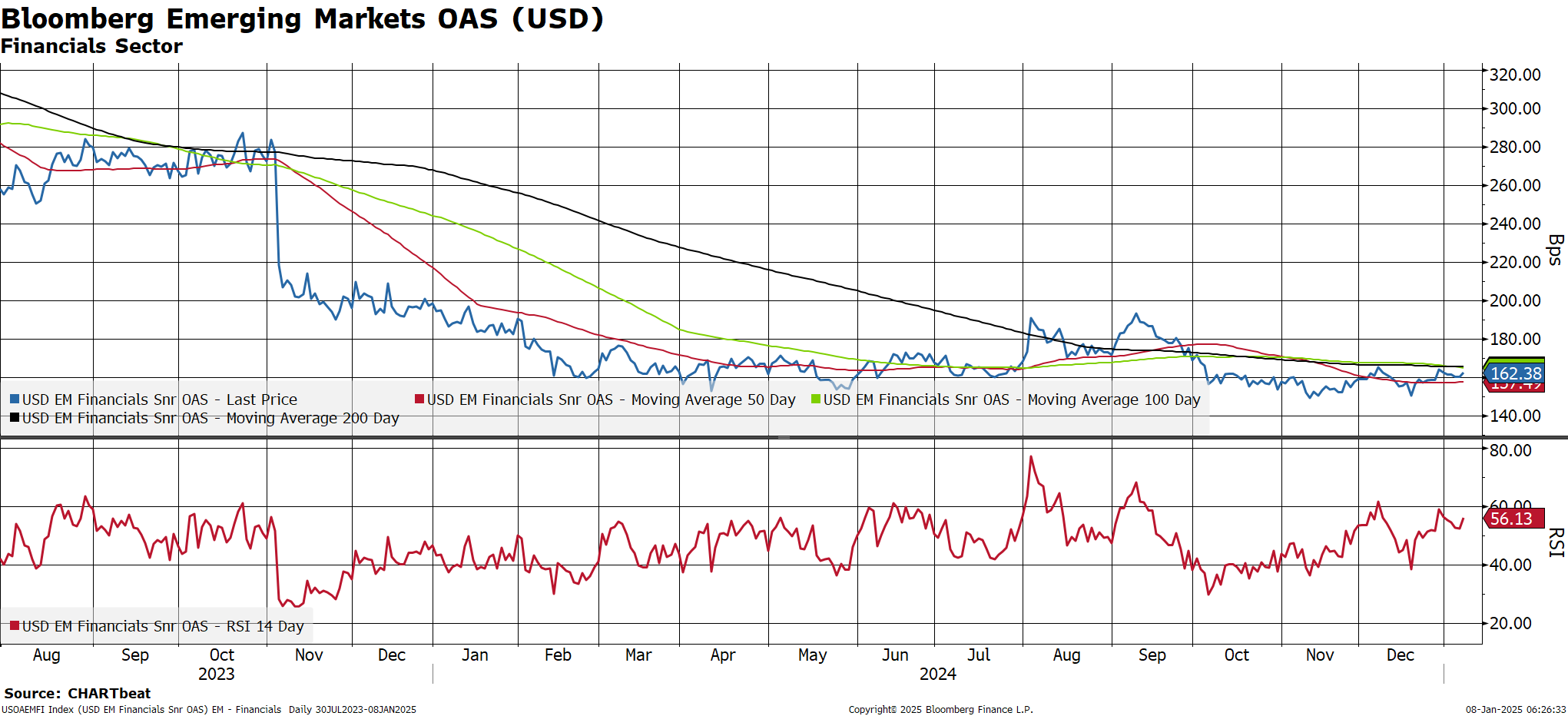Click the 320.00 y-axis label
Image resolution: width=1568 pixels, height=716 pixels.
[x=1515, y=75]
